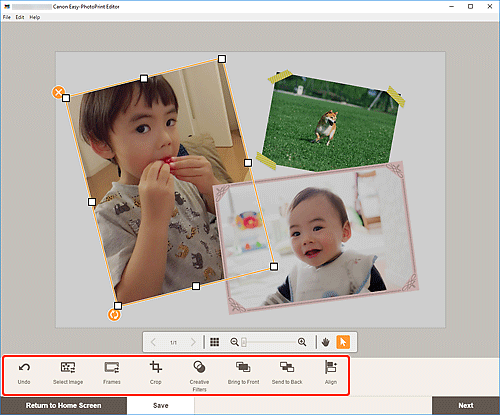Click the Next button
Screen dimensions: 500x415
pos(466,405)
